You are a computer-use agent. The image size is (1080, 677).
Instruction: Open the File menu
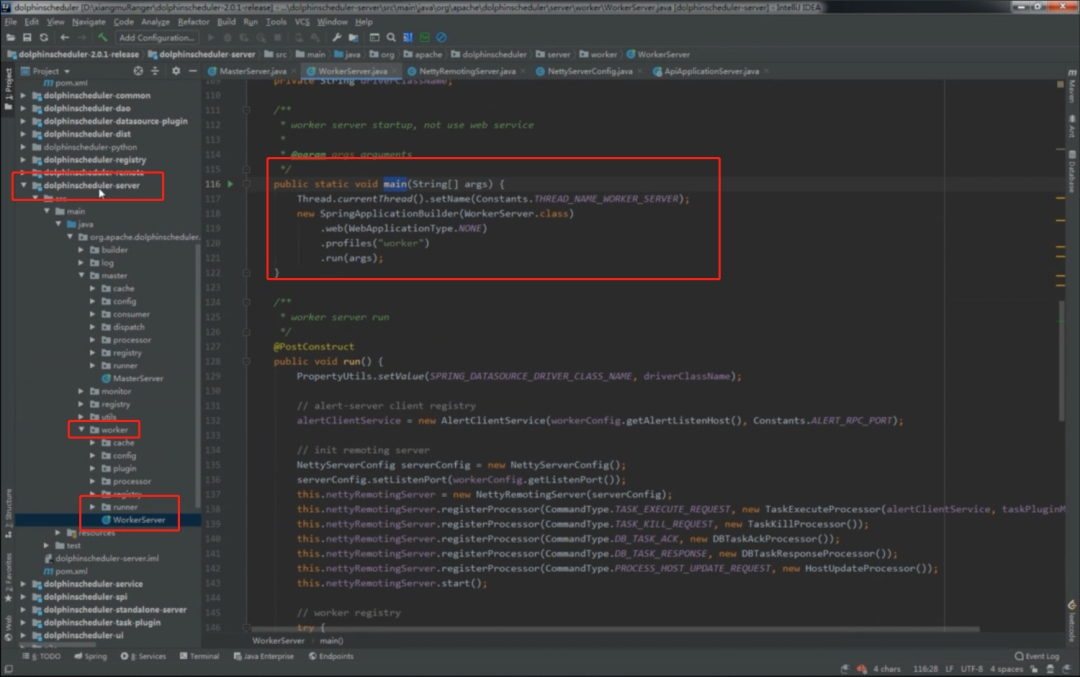[10, 22]
